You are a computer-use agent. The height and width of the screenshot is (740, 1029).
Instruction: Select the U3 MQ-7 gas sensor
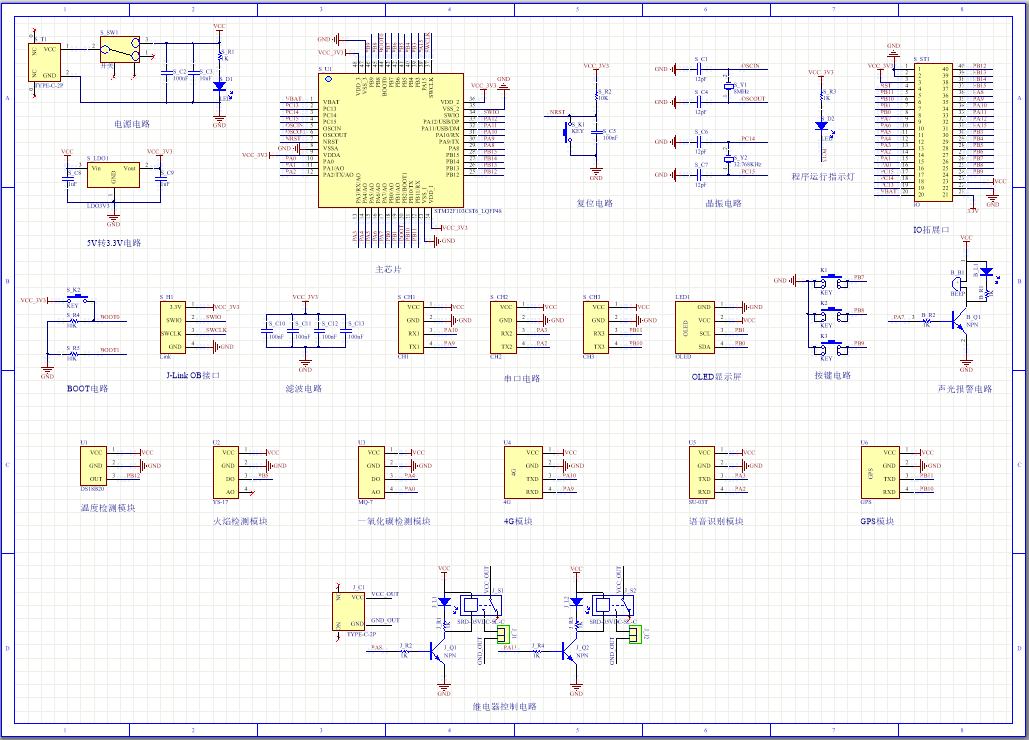(x=371, y=472)
